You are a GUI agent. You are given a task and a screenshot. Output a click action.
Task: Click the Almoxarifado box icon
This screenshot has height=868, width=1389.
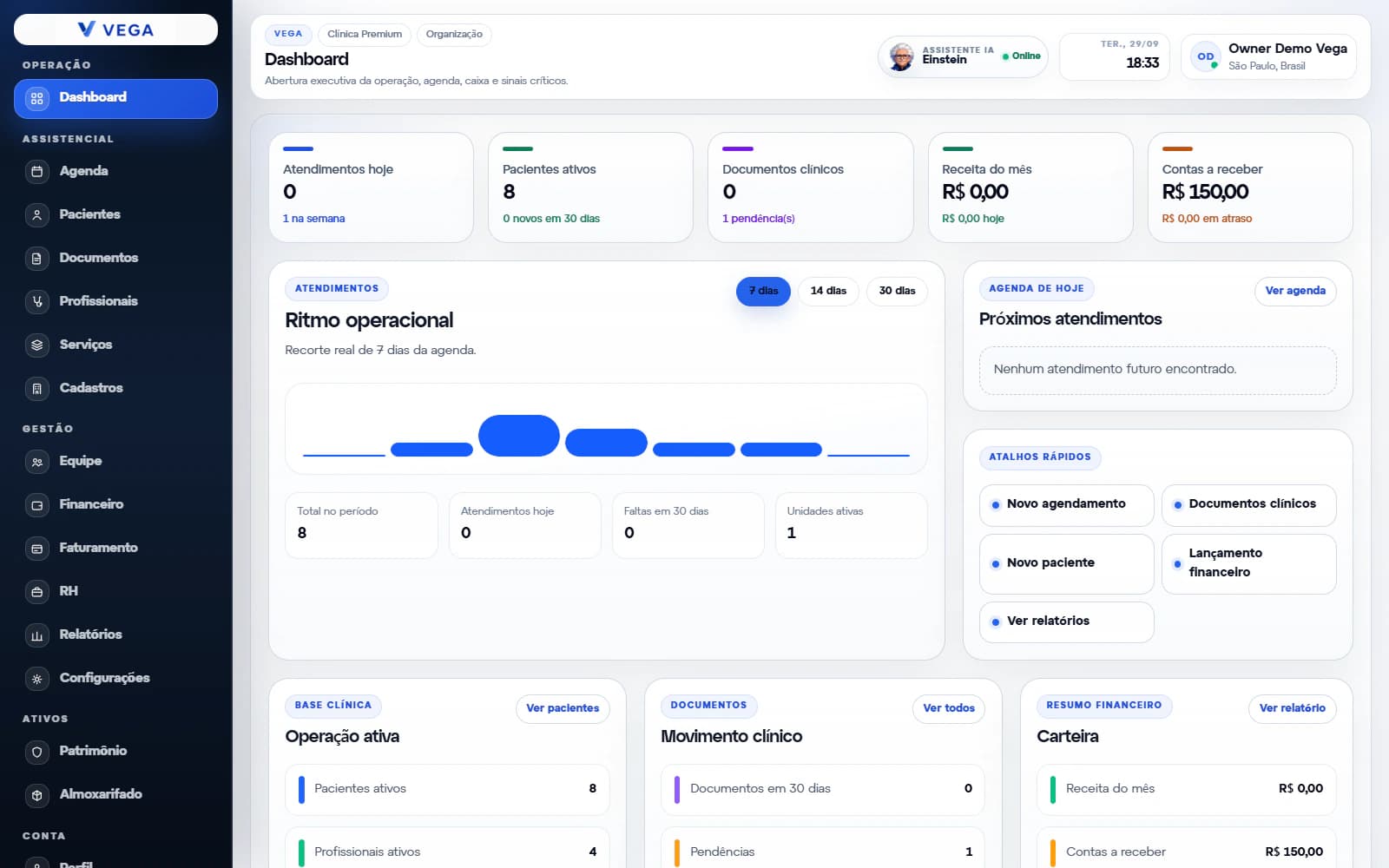pyautogui.click(x=36, y=794)
